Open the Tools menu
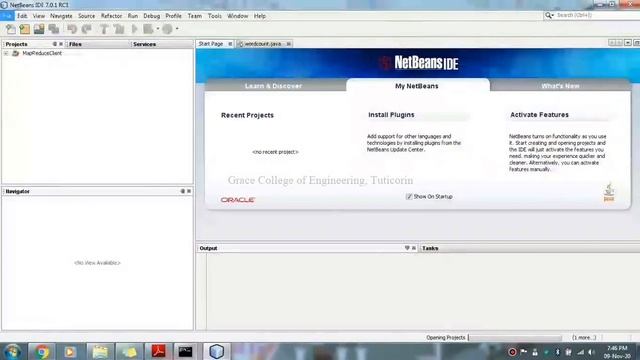 click(215, 16)
